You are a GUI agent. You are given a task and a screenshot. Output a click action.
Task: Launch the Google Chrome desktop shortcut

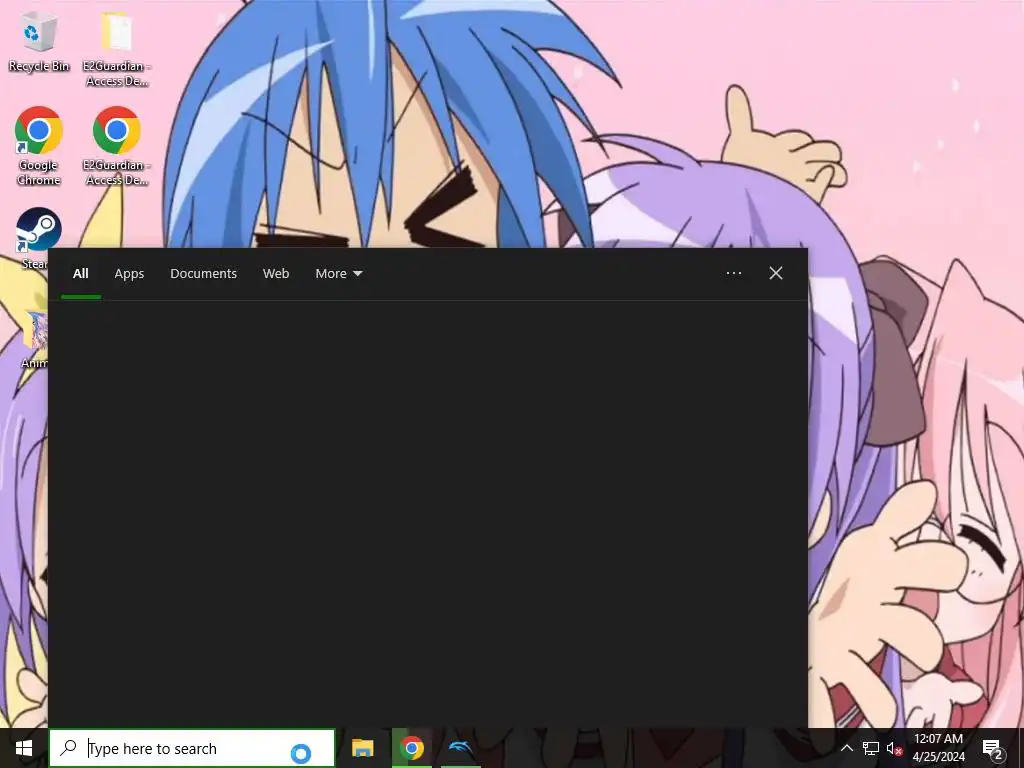[39, 145]
